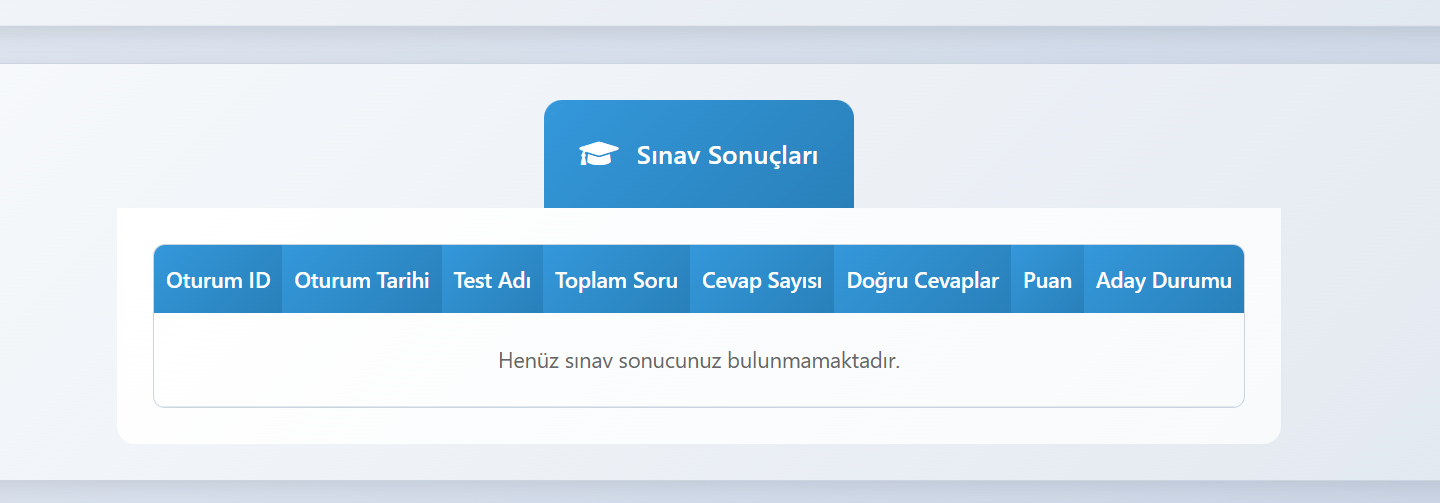Click the 'Henüz sınav sonucunuz bulunmamaktadır' message
This screenshot has height=503, width=1440.
point(699,360)
